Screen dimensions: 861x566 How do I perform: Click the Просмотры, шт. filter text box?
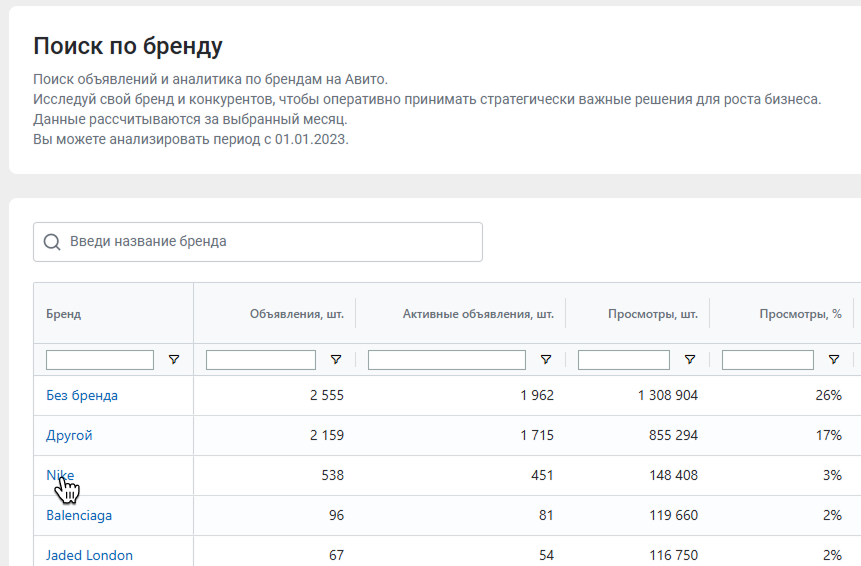[x=624, y=360]
